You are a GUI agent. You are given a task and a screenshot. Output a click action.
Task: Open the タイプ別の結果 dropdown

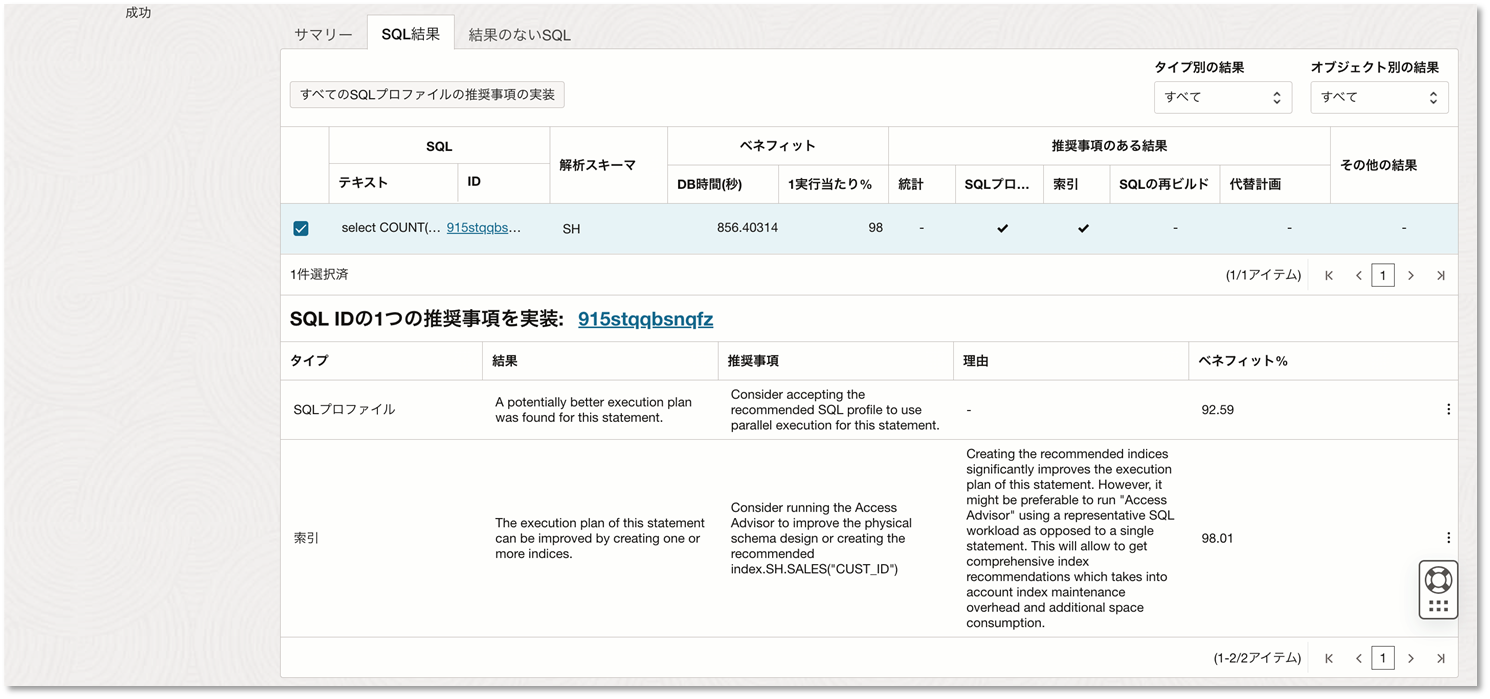tap(1222, 97)
